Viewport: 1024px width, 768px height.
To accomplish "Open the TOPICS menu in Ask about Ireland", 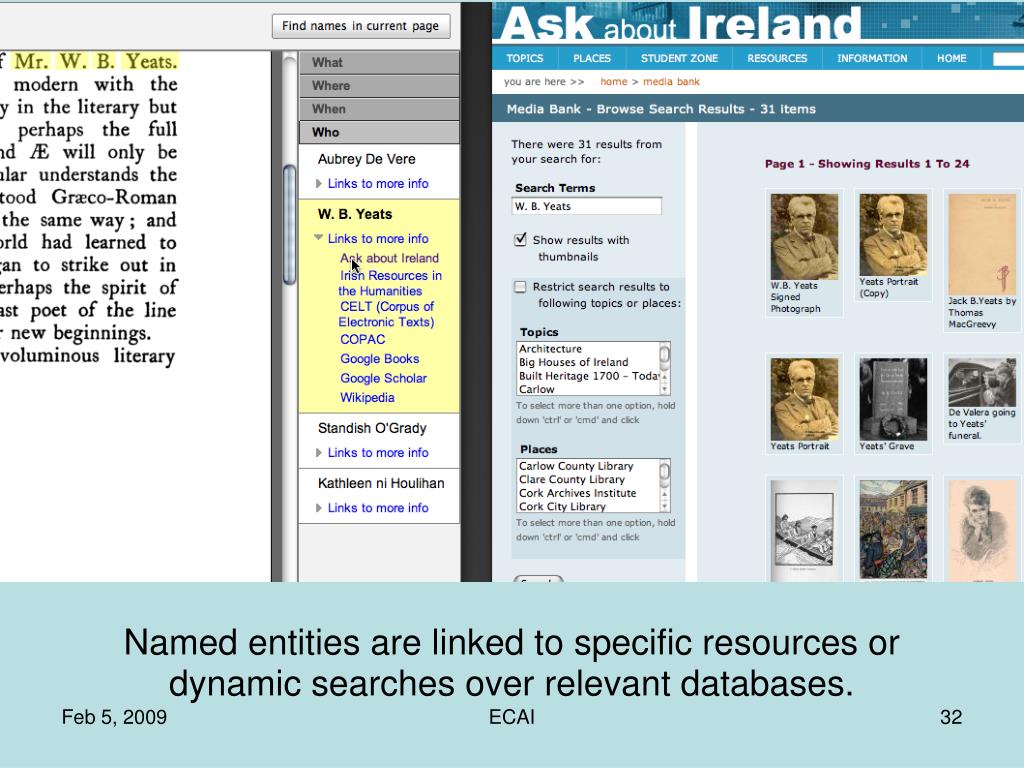I will [x=525, y=58].
